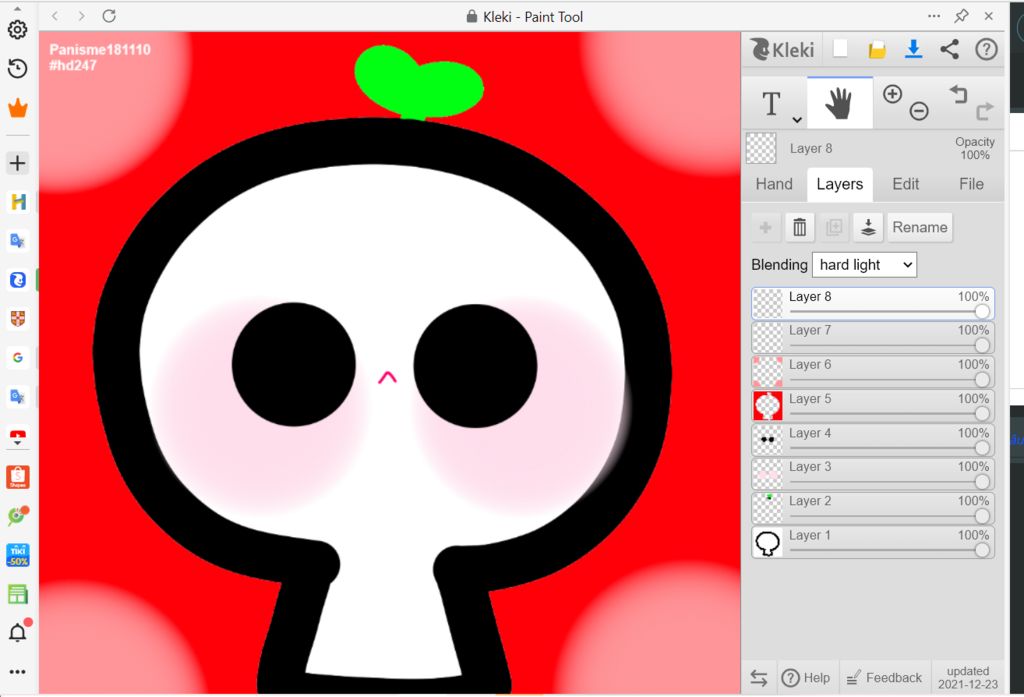Go back in browser panel
1024x697 pixels.
click(56, 16)
